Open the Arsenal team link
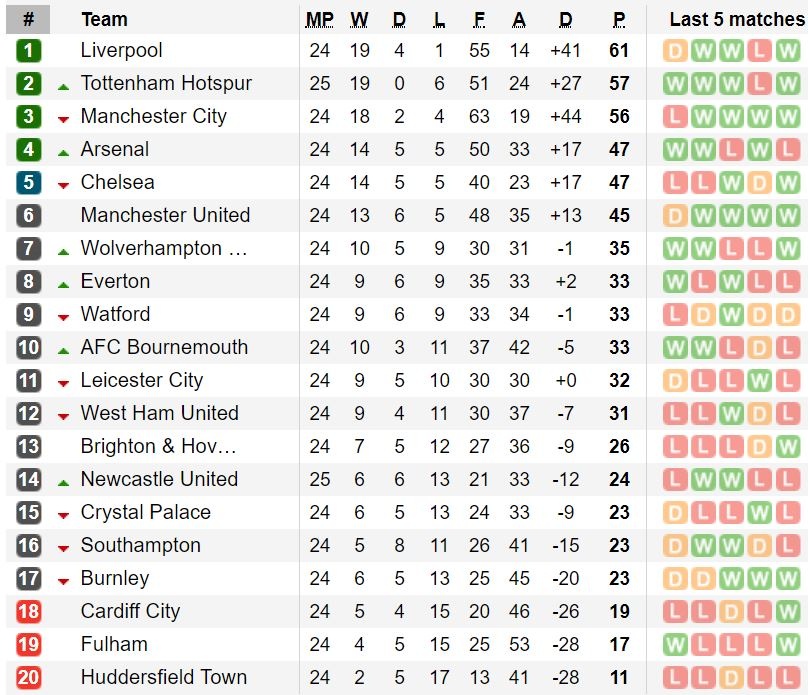Screen dimensions: 808x695 pyautogui.click(x=114, y=149)
